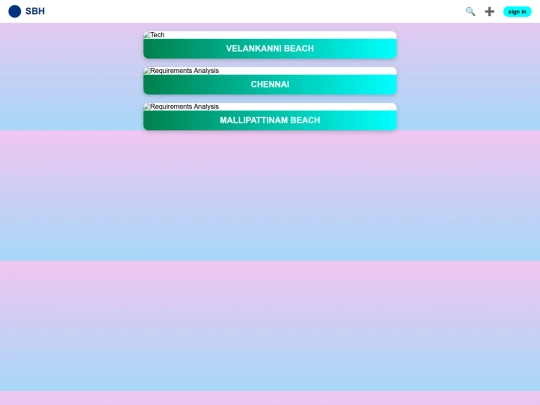Open the Mallipattinam Beach card

click(x=270, y=116)
